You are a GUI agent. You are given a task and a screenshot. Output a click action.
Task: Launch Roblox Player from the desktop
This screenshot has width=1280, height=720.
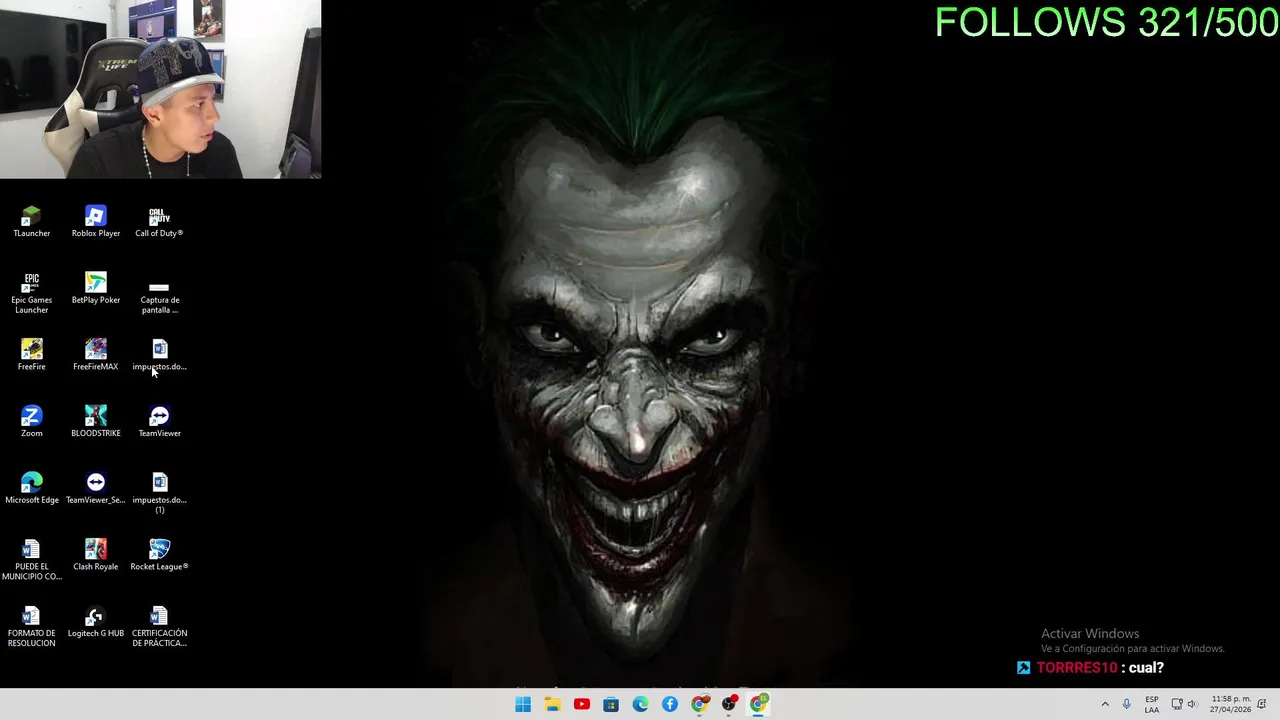(x=95, y=222)
